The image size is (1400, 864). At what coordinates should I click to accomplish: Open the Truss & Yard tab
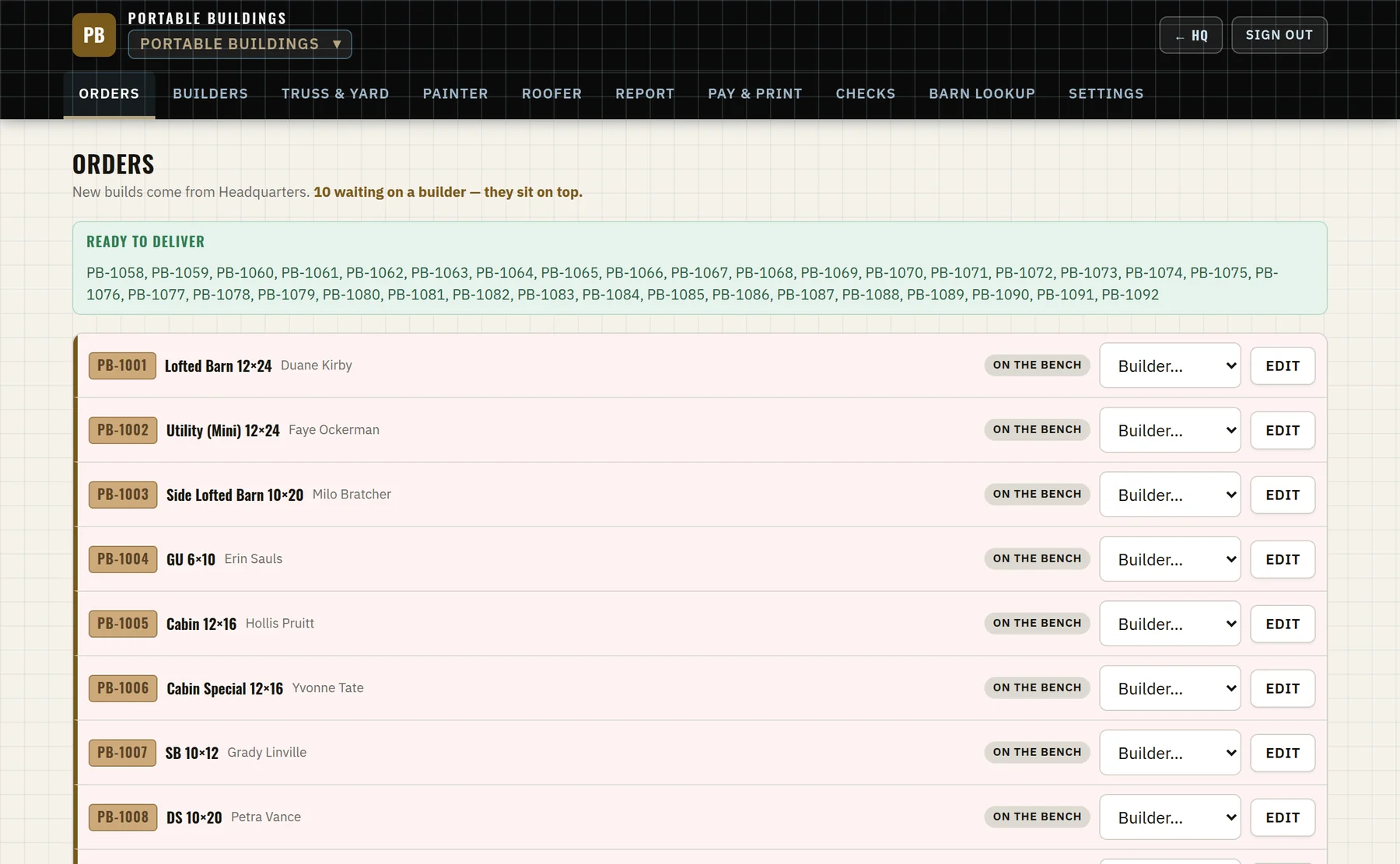point(335,94)
